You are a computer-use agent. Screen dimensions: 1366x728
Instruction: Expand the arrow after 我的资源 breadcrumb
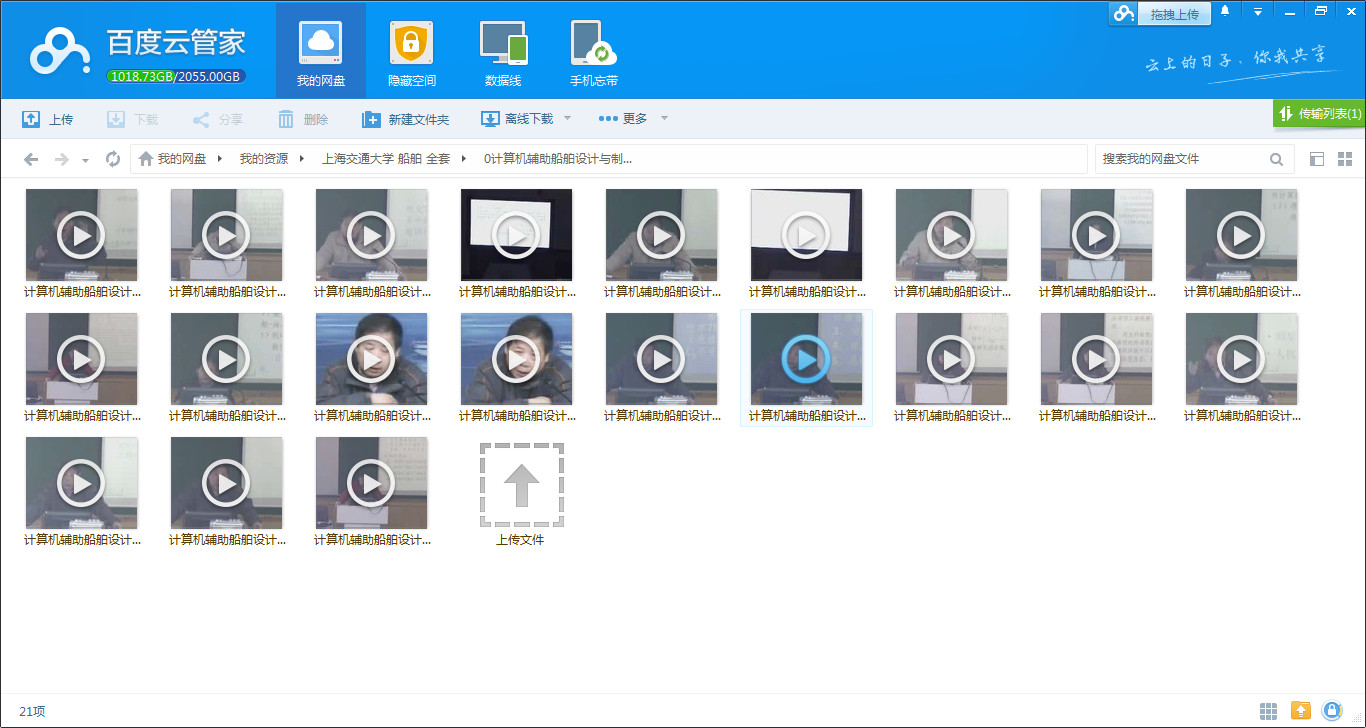coord(301,159)
